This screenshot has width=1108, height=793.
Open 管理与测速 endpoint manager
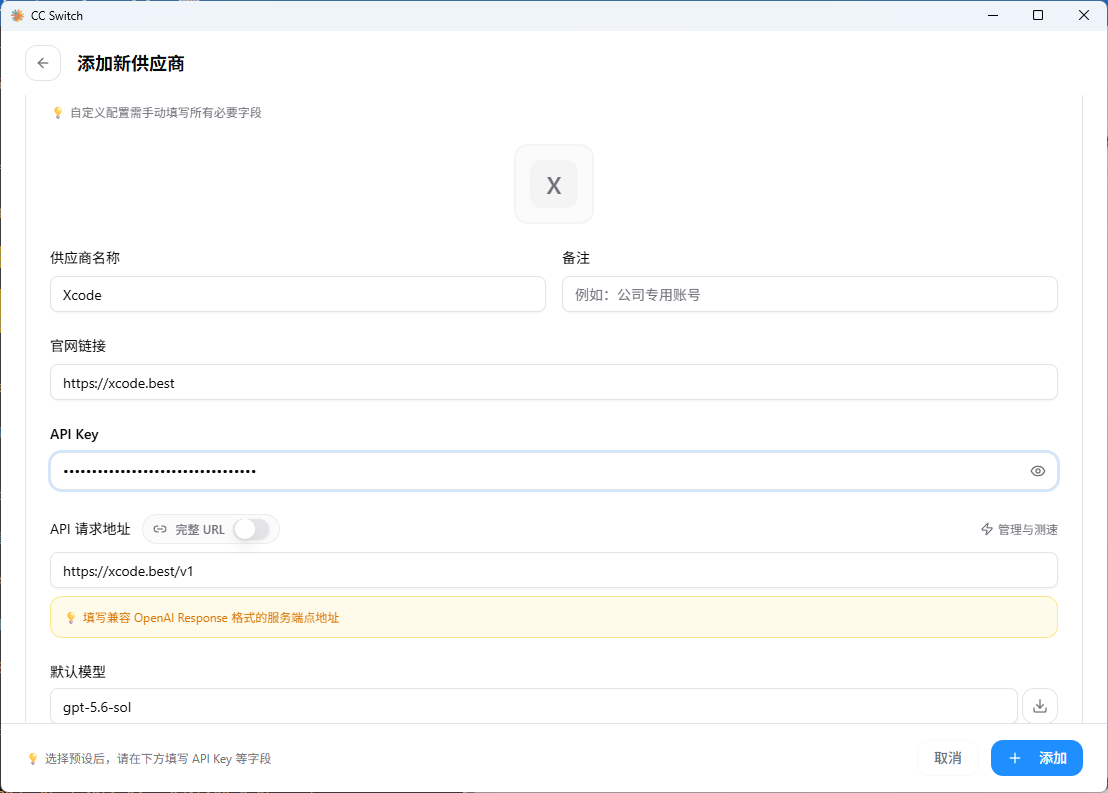pos(1019,529)
